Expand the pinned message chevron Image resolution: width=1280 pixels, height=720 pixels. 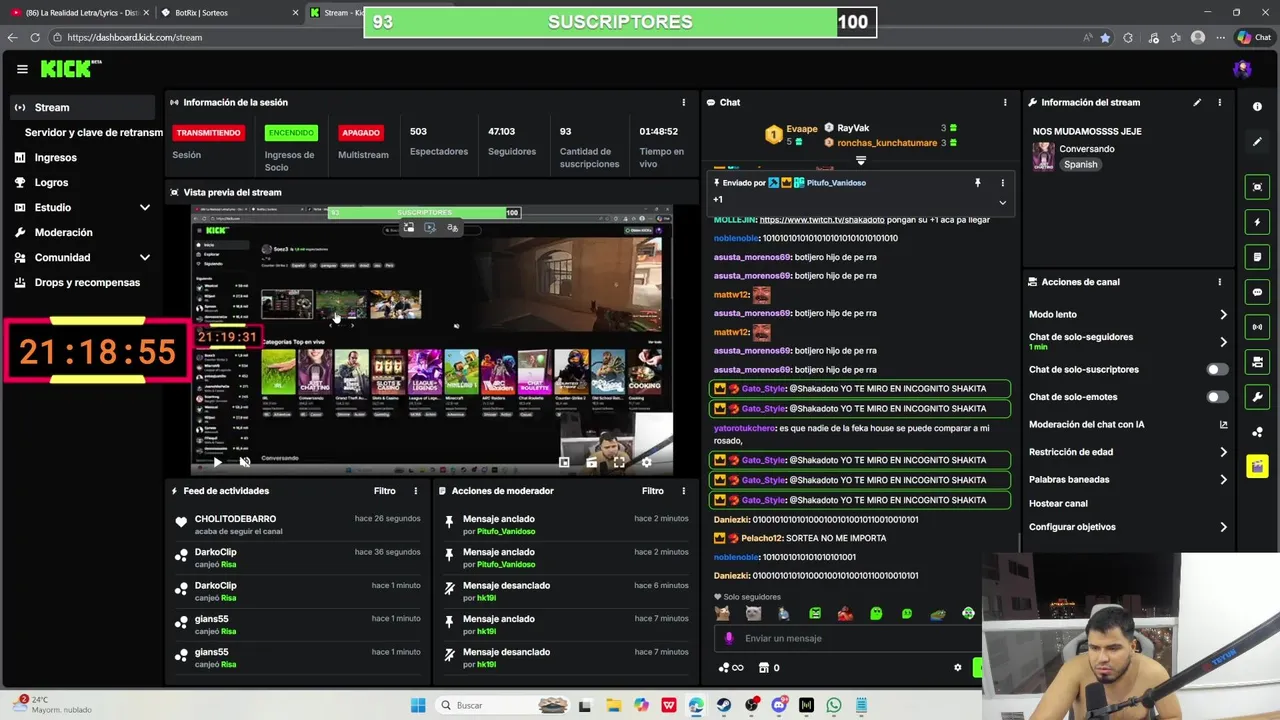(1002, 202)
